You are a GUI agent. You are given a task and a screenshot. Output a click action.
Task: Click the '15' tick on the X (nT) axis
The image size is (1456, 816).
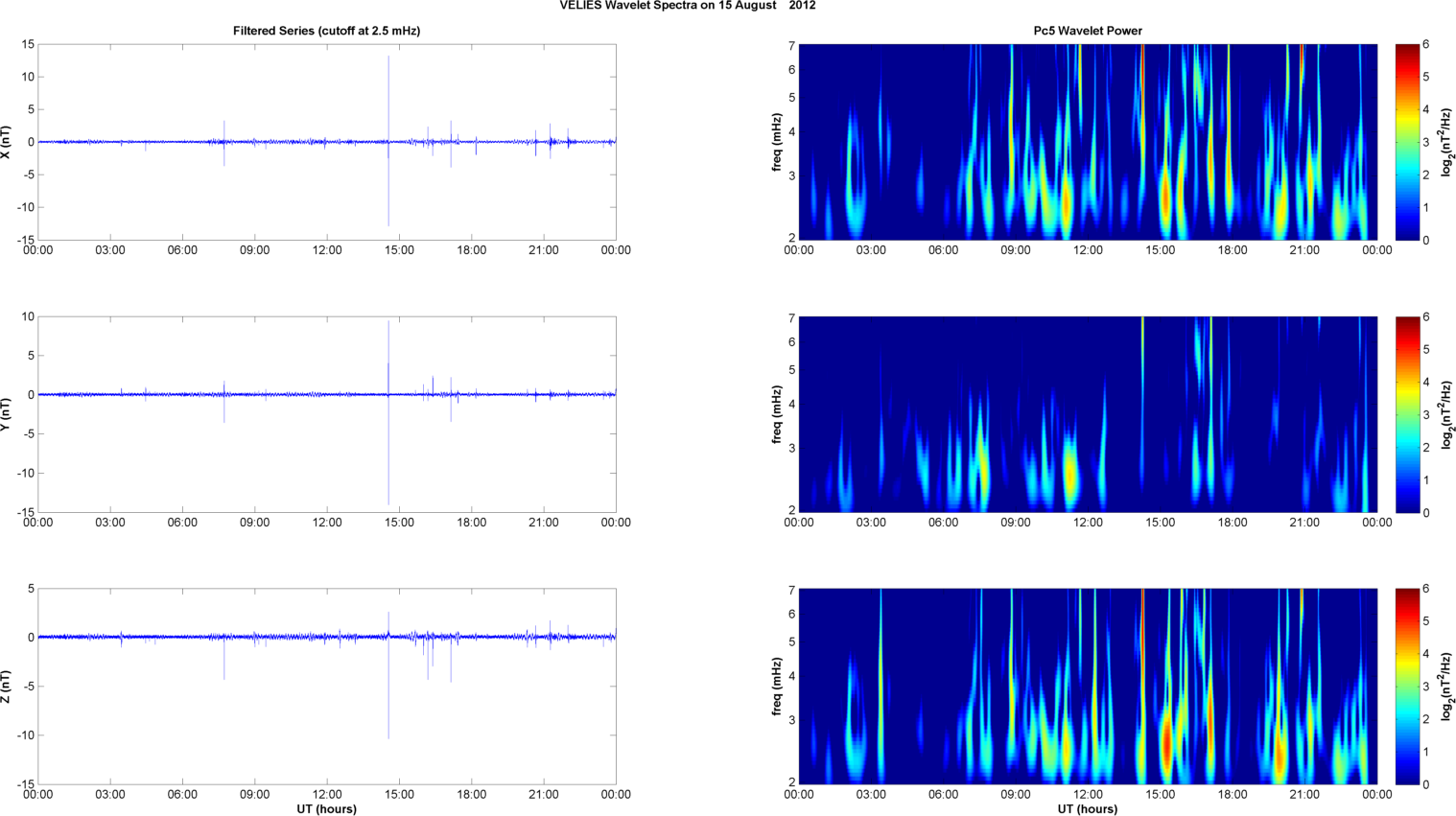pos(29,44)
